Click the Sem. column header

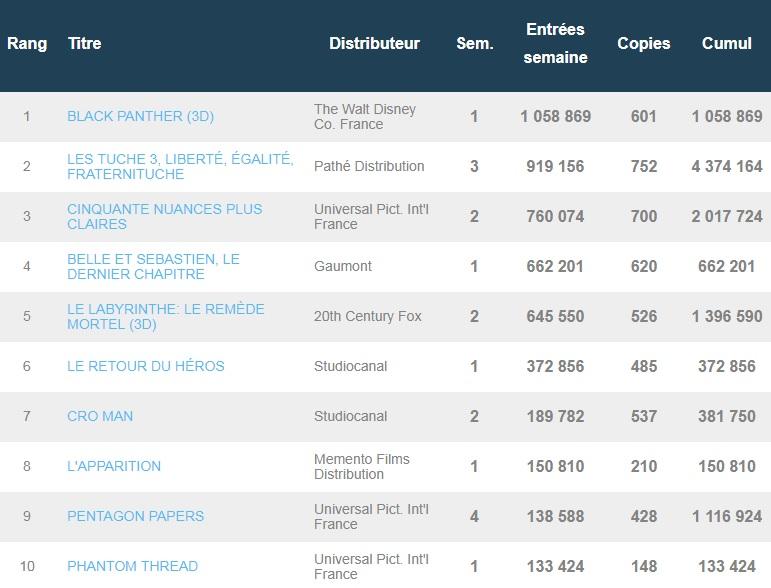pyautogui.click(x=474, y=44)
